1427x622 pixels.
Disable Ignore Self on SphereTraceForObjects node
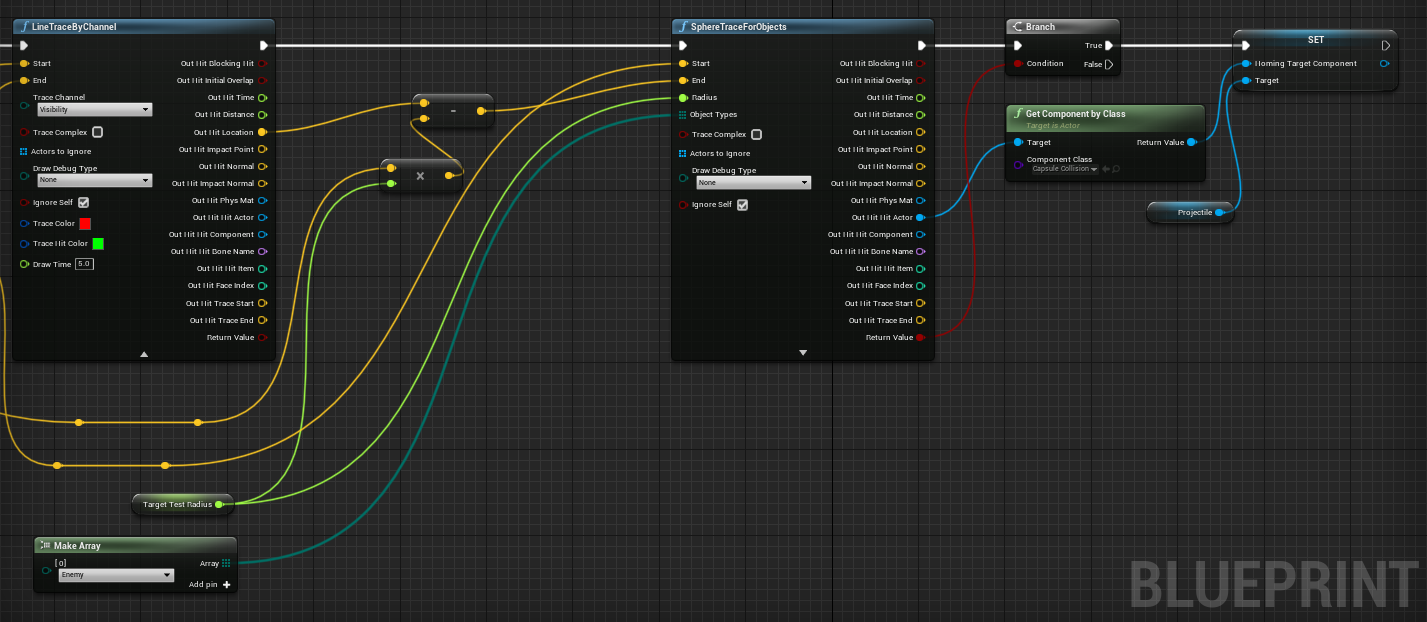coord(742,205)
